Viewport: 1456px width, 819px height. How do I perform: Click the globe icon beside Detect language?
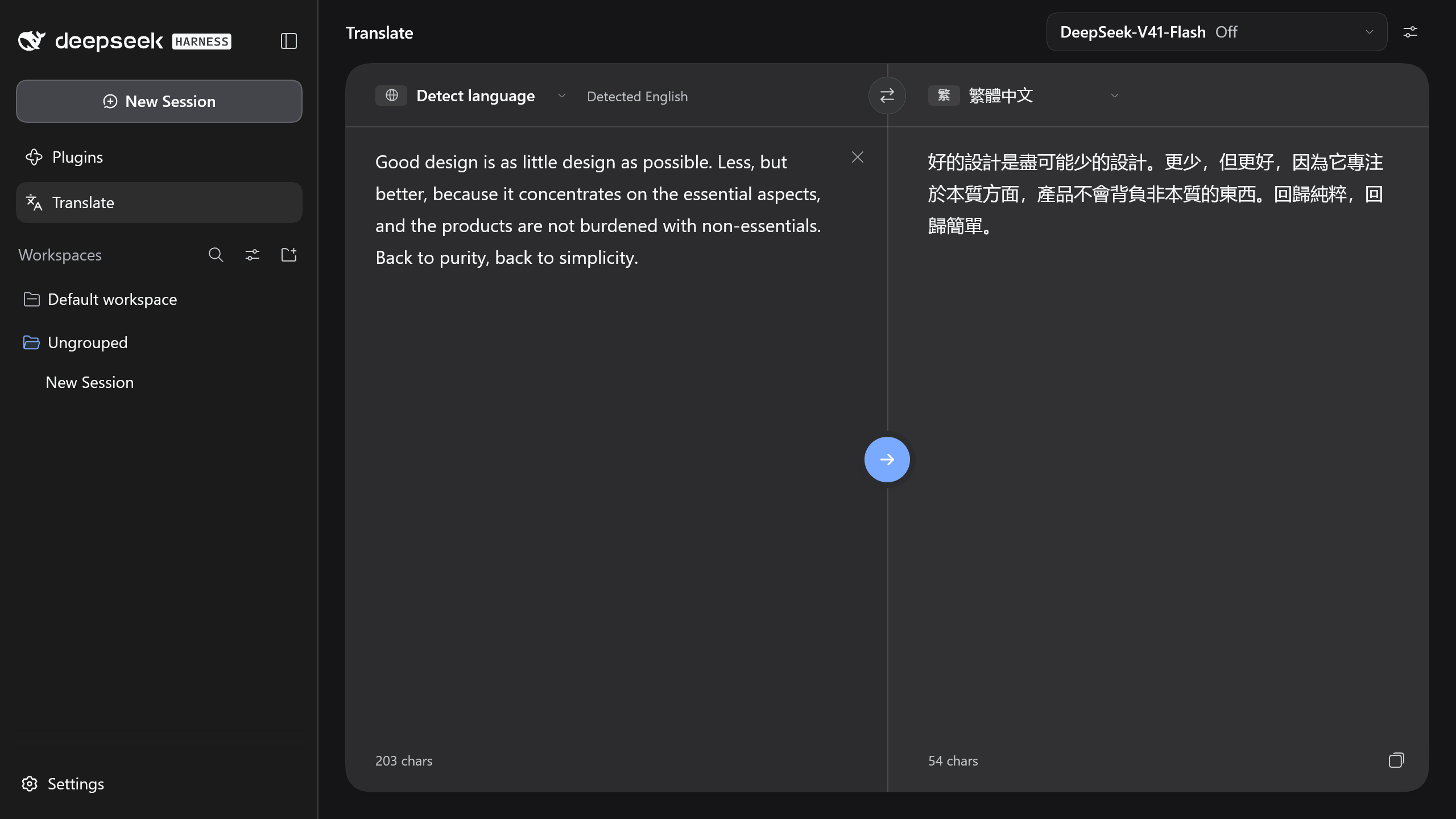pyautogui.click(x=391, y=96)
